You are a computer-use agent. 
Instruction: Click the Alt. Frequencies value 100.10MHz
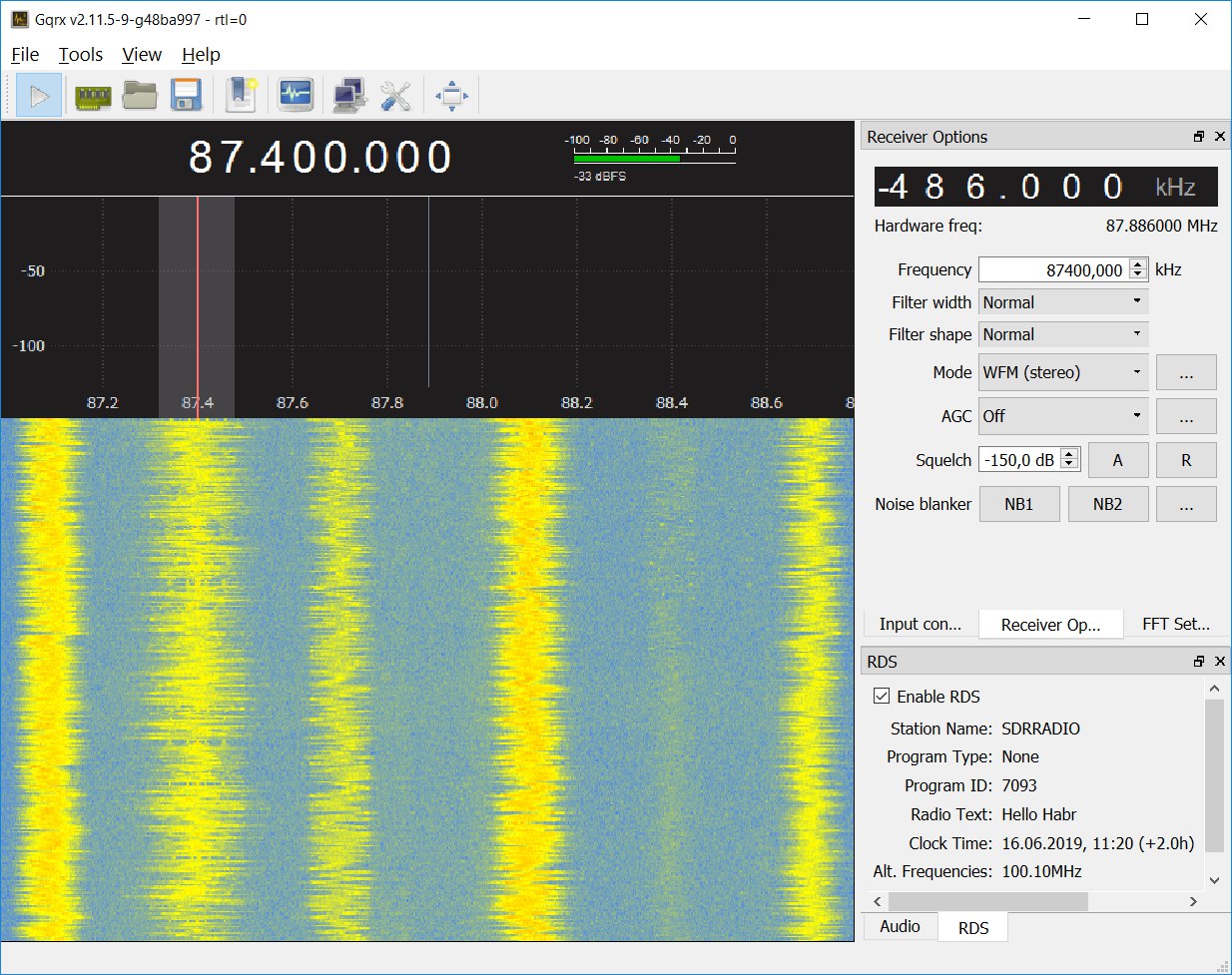1041,871
